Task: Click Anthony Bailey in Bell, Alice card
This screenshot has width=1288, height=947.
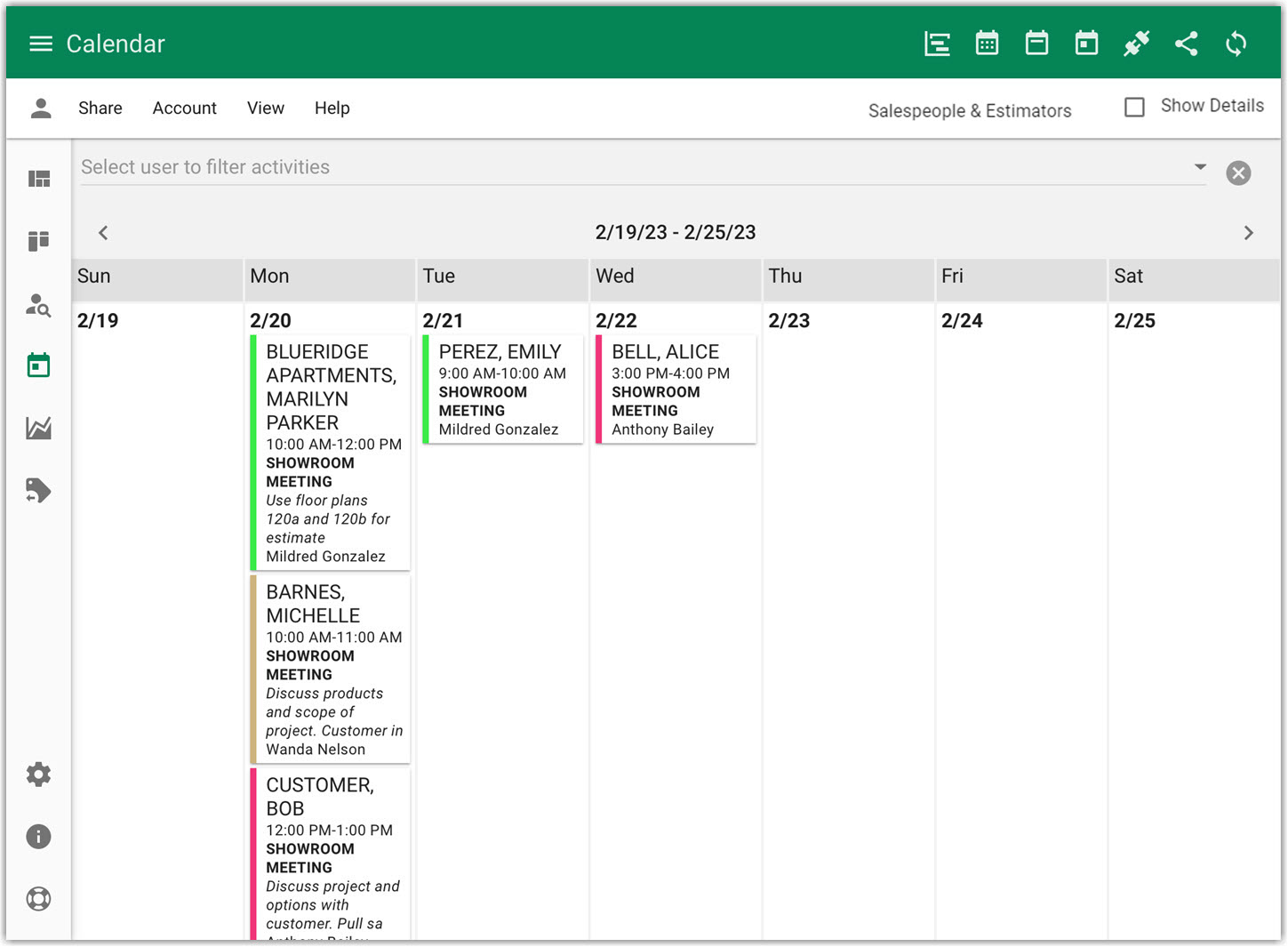Action: [x=662, y=429]
